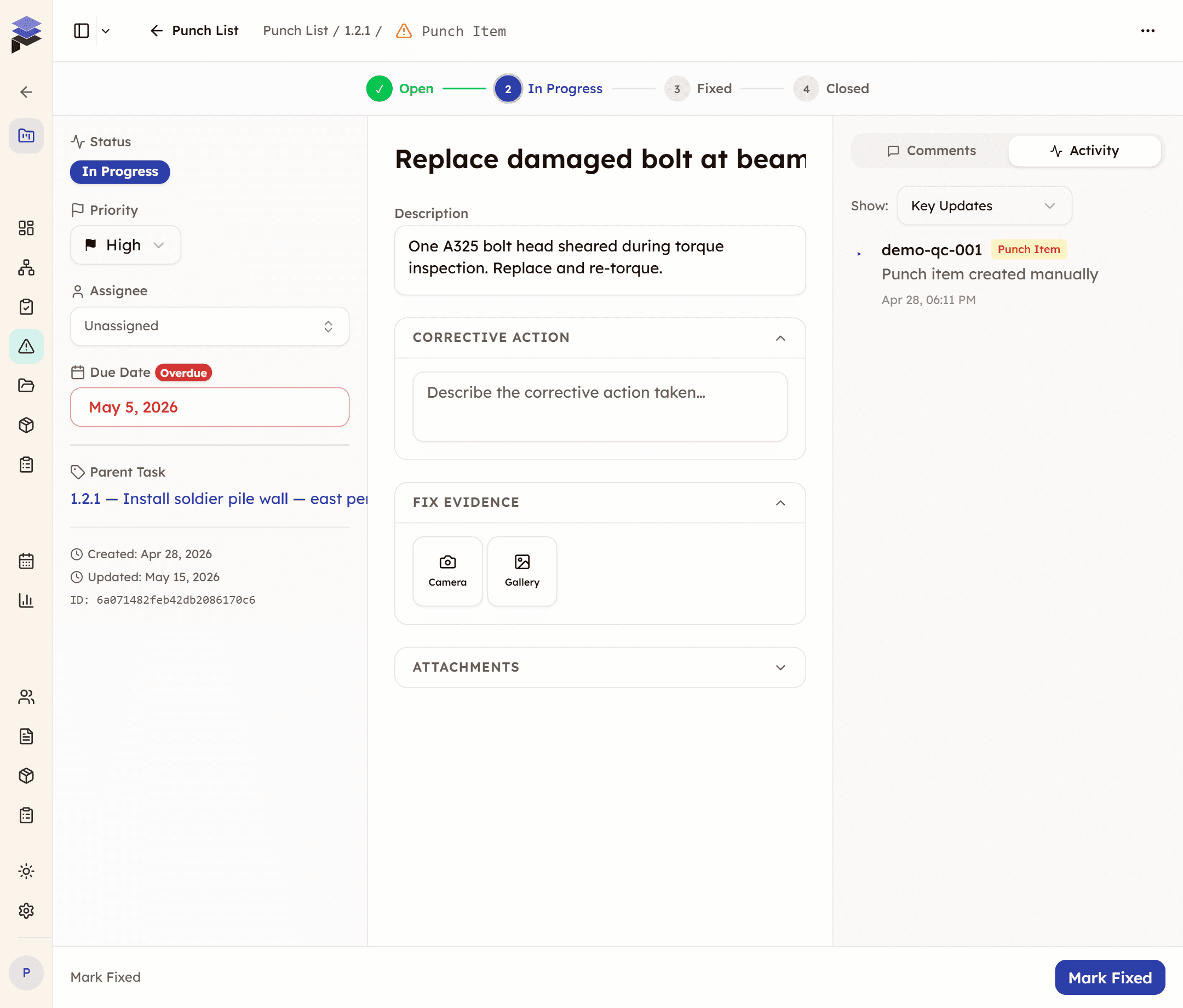Click the Updated: May 15, 2026 text
This screenshot has height=1008, width=1183.
[x=153, y=577]
